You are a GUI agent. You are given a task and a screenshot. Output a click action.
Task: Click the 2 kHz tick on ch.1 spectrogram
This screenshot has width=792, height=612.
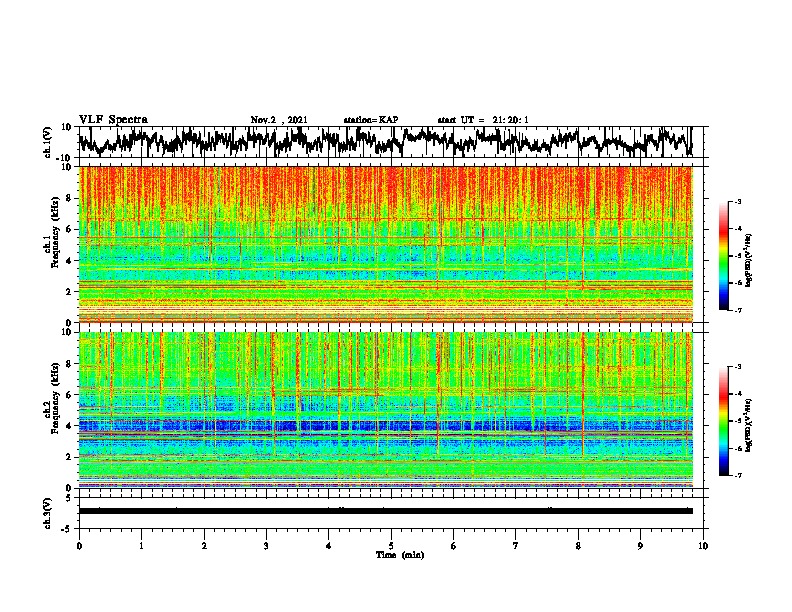[x=69, y=291]
